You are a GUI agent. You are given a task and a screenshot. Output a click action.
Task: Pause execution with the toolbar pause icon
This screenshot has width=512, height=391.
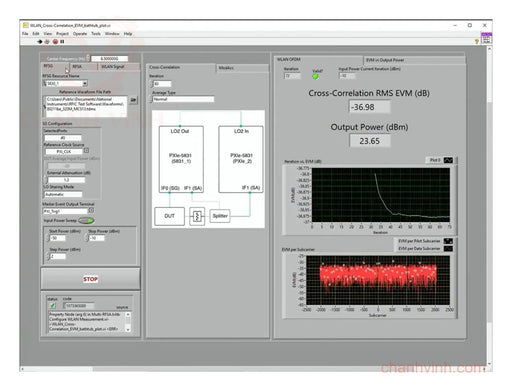62,42
